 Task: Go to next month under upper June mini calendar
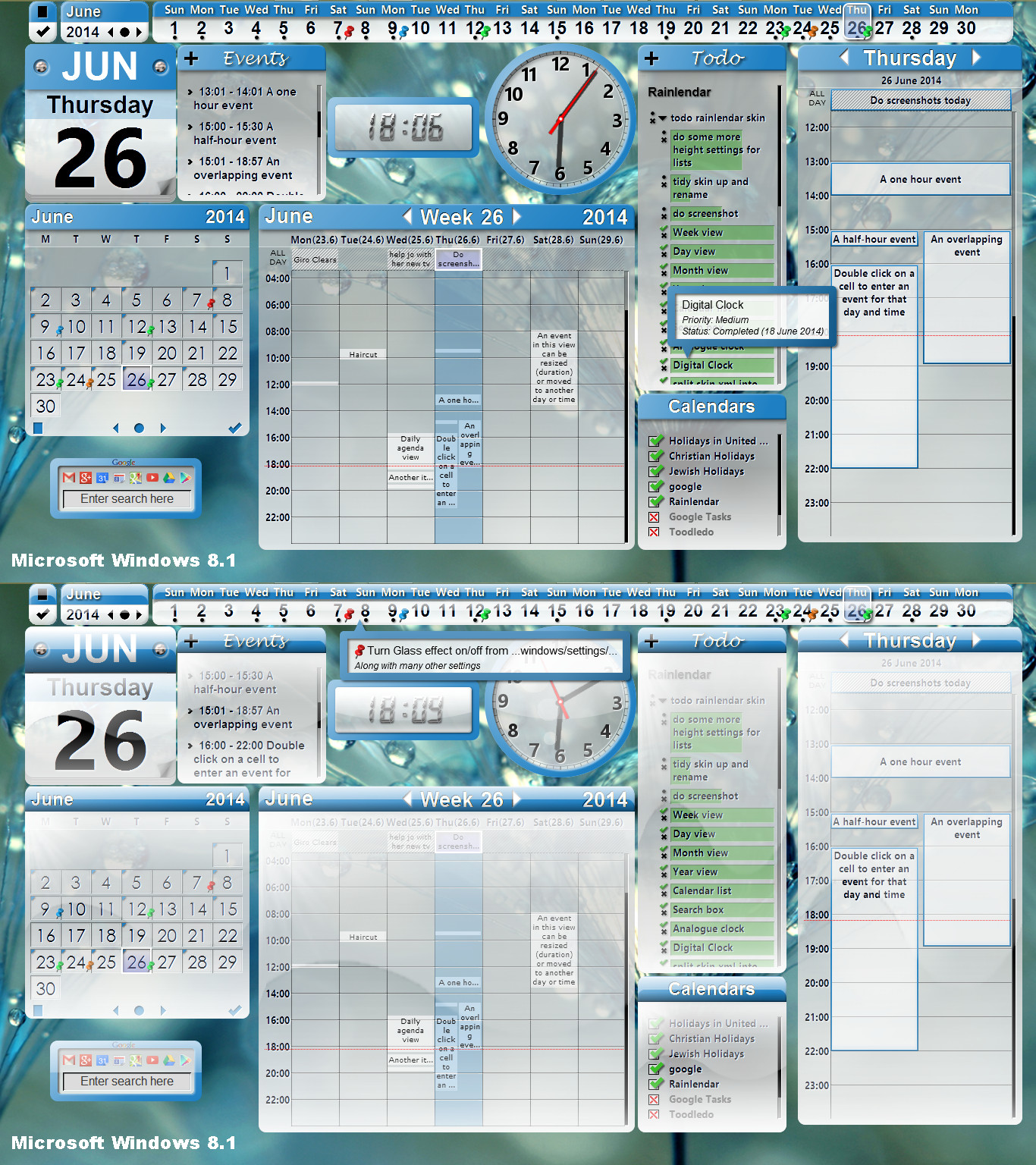pos(162,429)
